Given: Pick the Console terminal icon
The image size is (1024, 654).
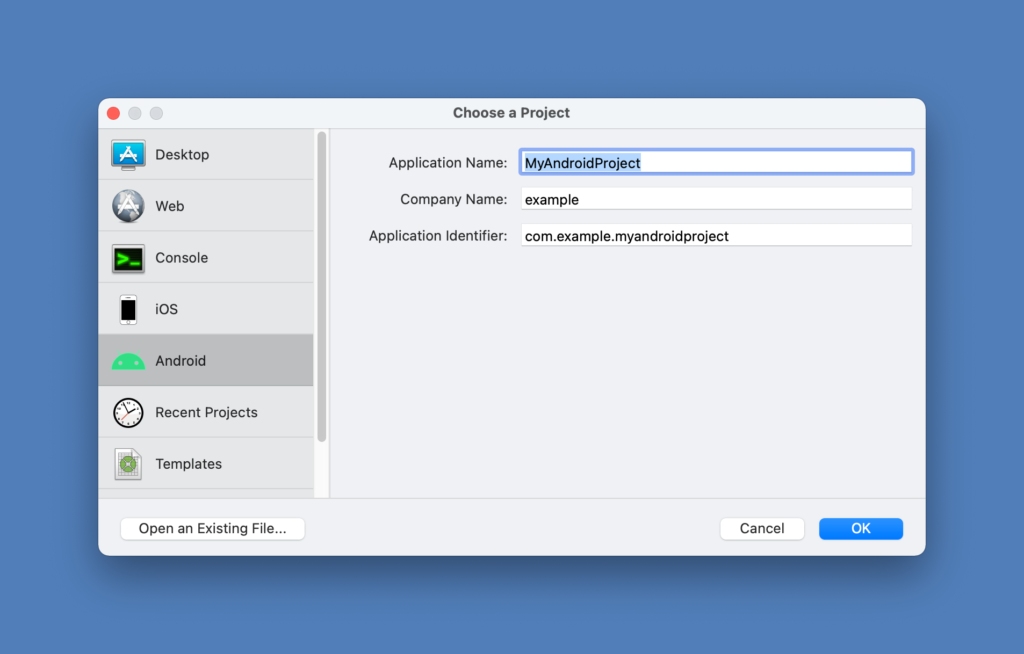Looking at the screenshot, I should pyautogui.click(x=128, y=258).
